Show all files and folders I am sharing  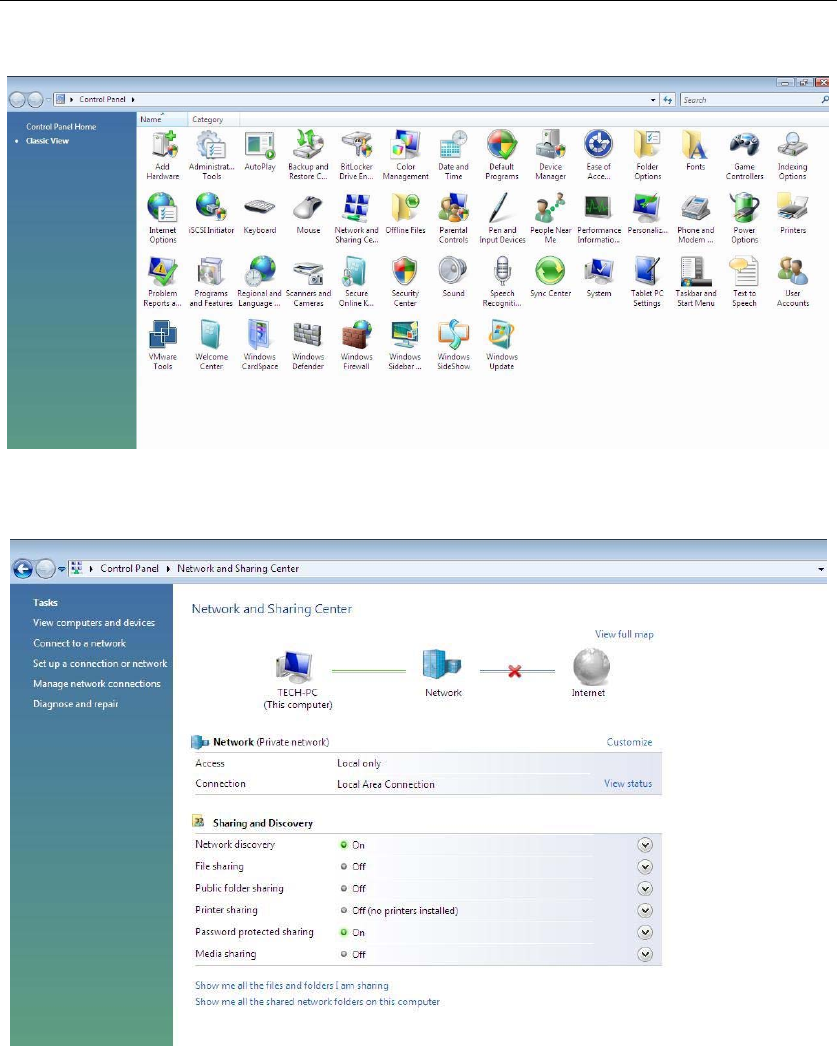pos(291,986)
